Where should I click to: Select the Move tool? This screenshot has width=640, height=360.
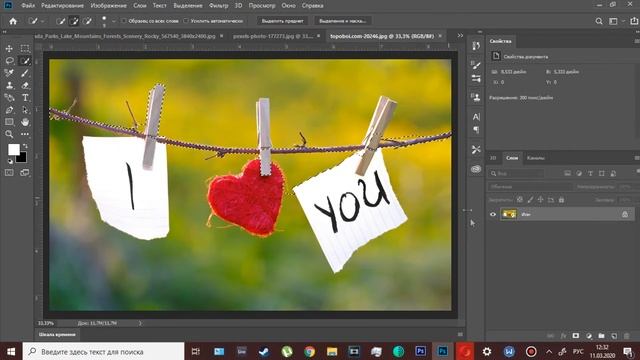click(9, 48)
